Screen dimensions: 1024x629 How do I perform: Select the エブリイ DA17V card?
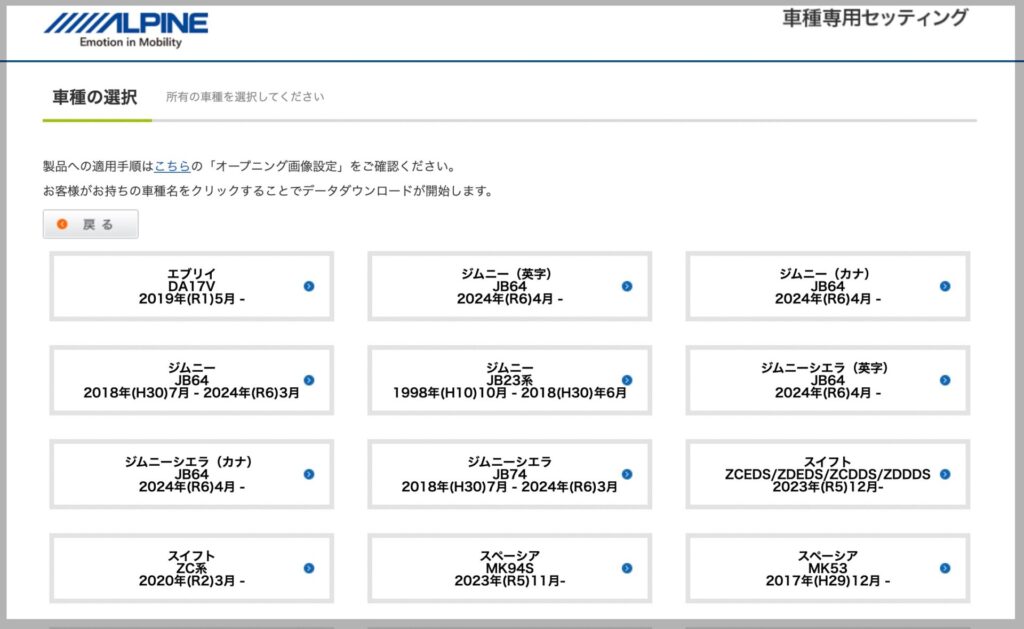pyautogui.click(x=191, y=286)
